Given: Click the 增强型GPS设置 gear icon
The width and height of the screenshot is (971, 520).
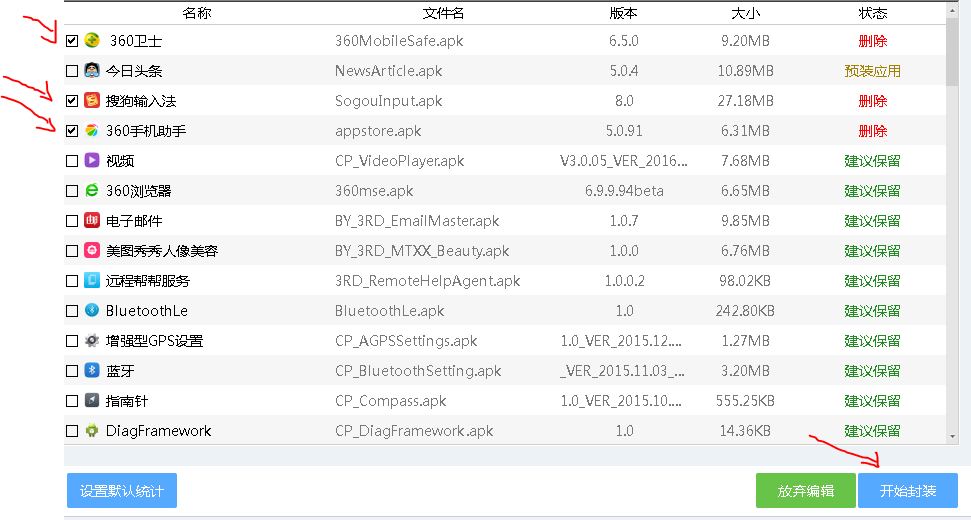Looking at the screenshot, I should (92, 341).
